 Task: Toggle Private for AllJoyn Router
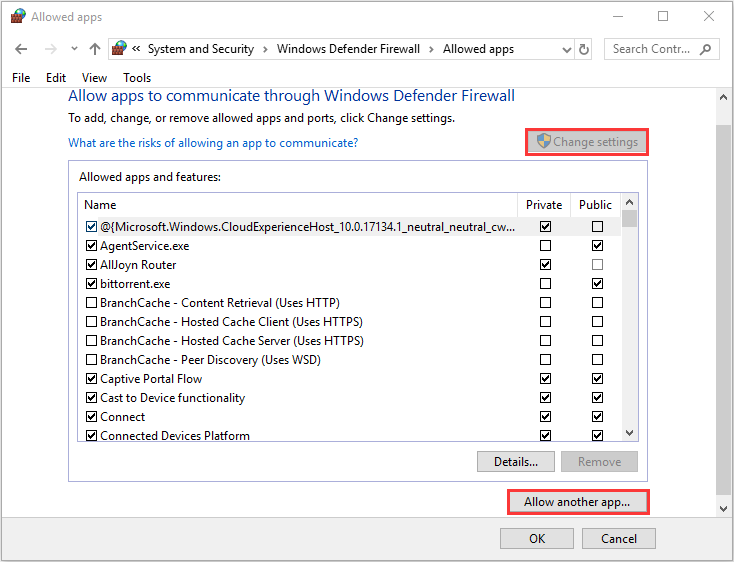point(545,265)
